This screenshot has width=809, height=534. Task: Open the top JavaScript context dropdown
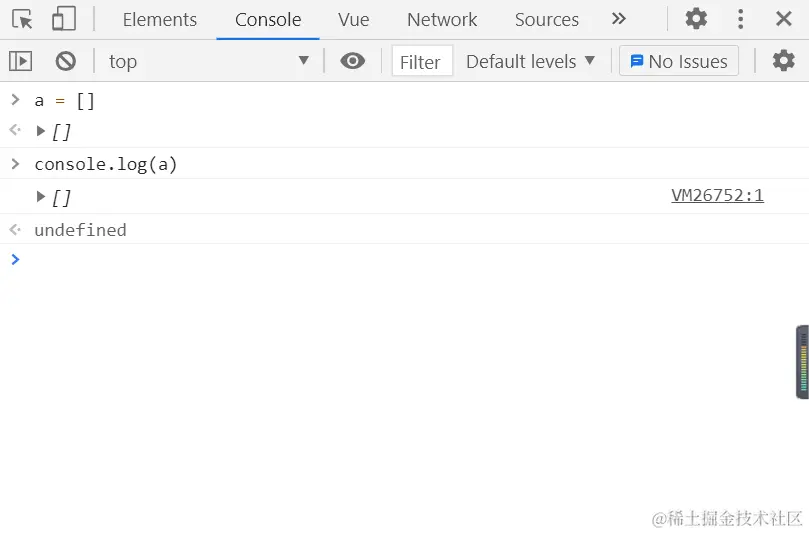pyautogui.click(x=209, y=61)
